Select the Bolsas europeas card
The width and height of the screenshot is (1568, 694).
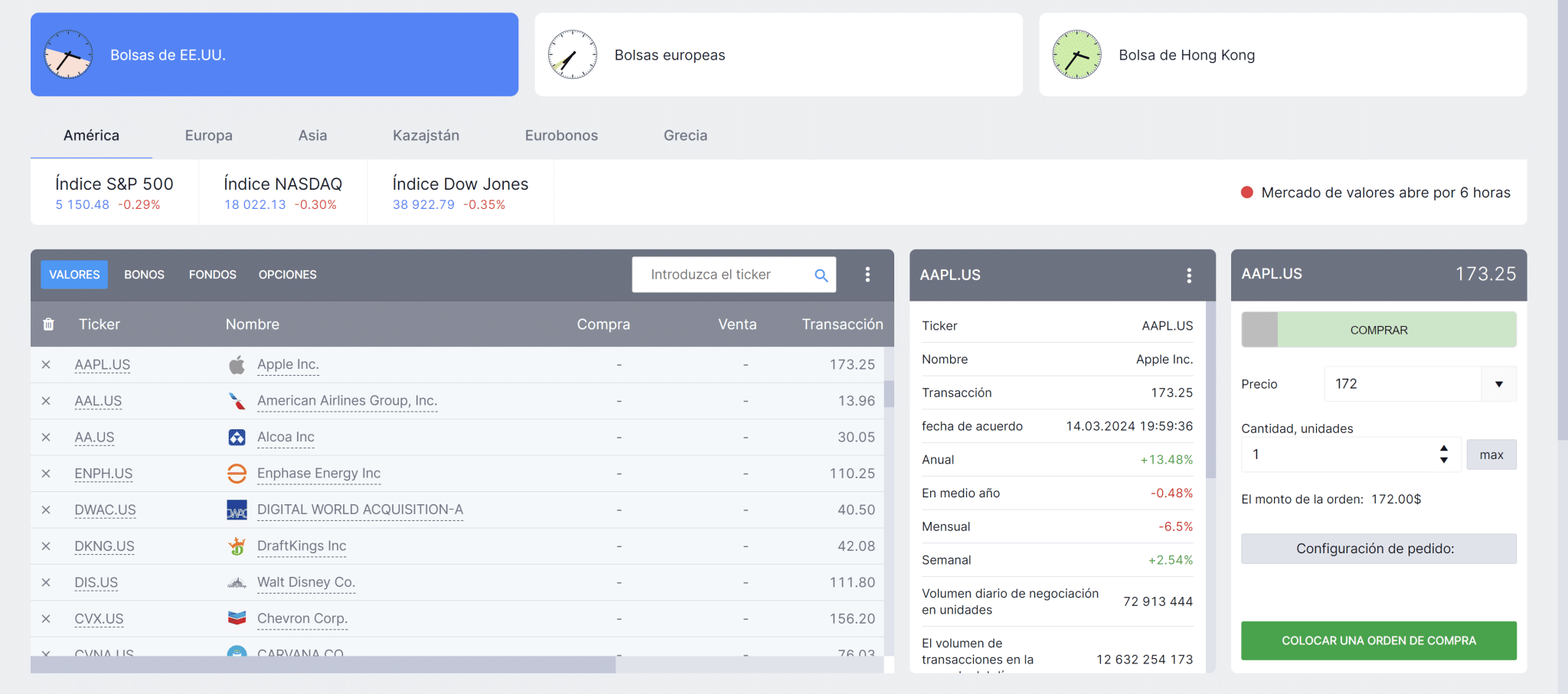click(x=779, y=54)
